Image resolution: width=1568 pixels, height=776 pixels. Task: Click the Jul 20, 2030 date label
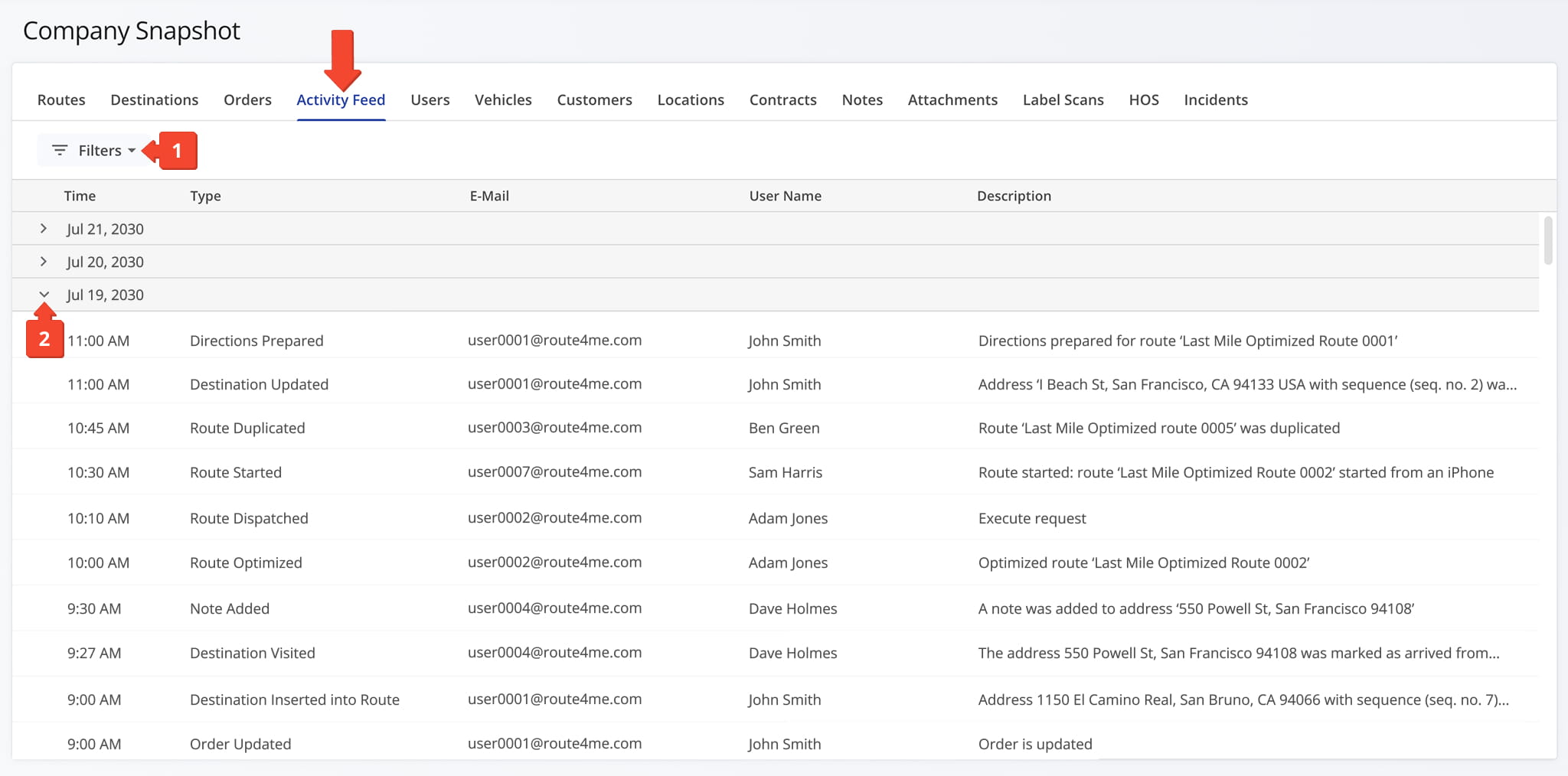click(x=105, y=262)
